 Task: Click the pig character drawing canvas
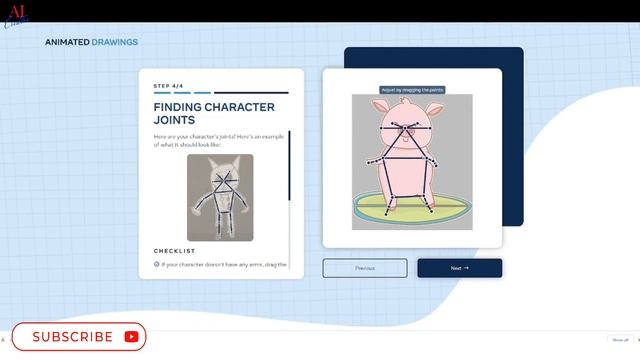tap(412, 162)
